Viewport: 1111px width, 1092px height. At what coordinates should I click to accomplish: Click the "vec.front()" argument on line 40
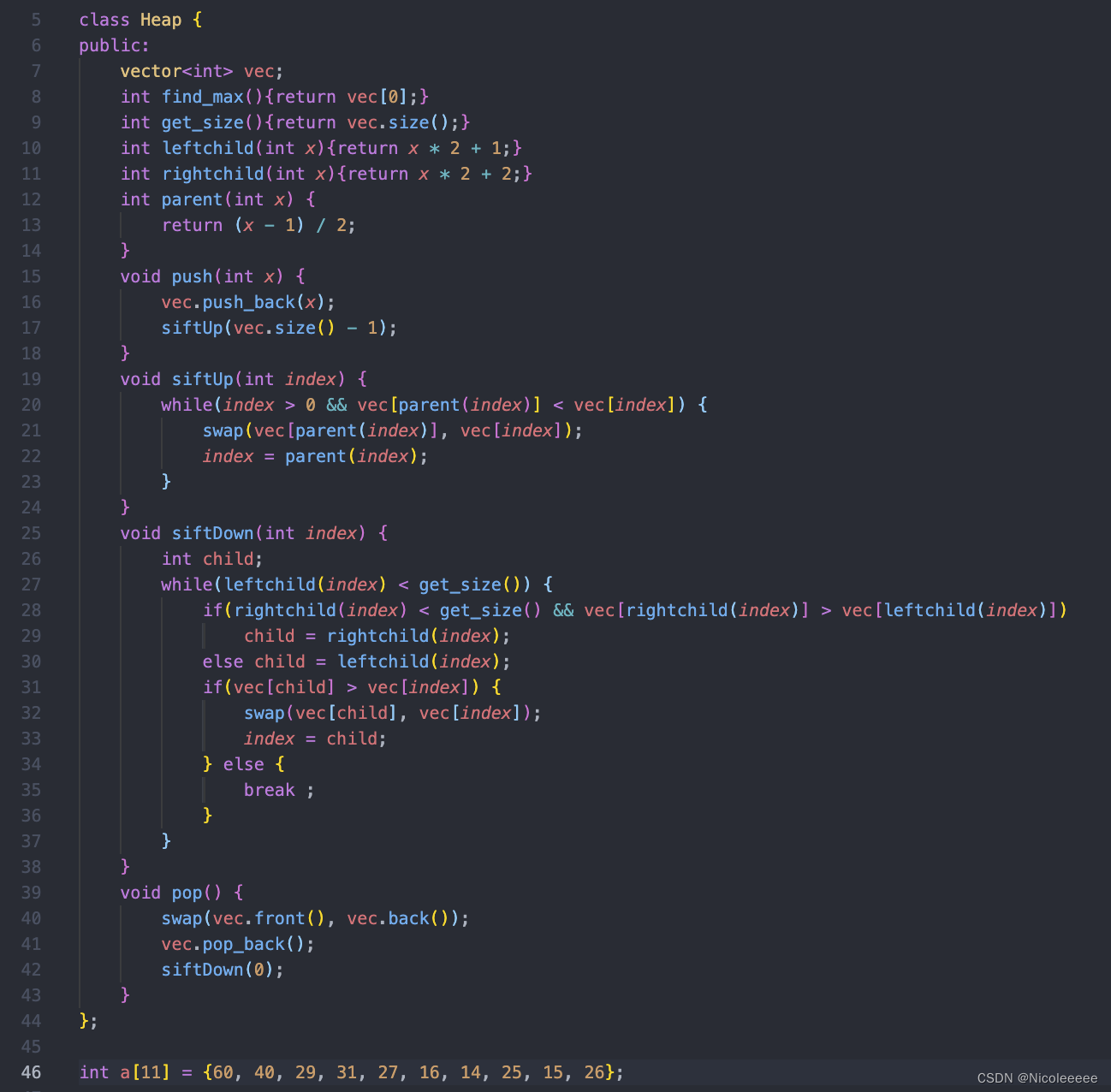270,918
